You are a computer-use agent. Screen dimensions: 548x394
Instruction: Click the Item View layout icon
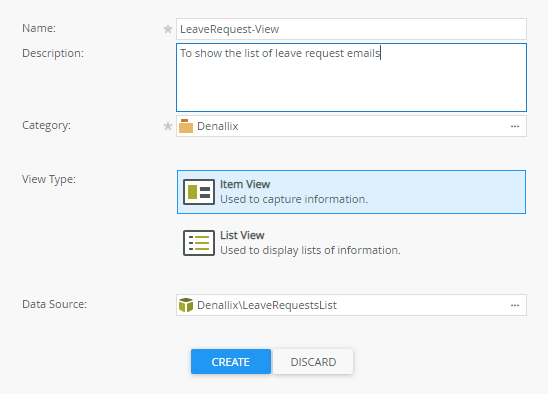click(199, 192)
